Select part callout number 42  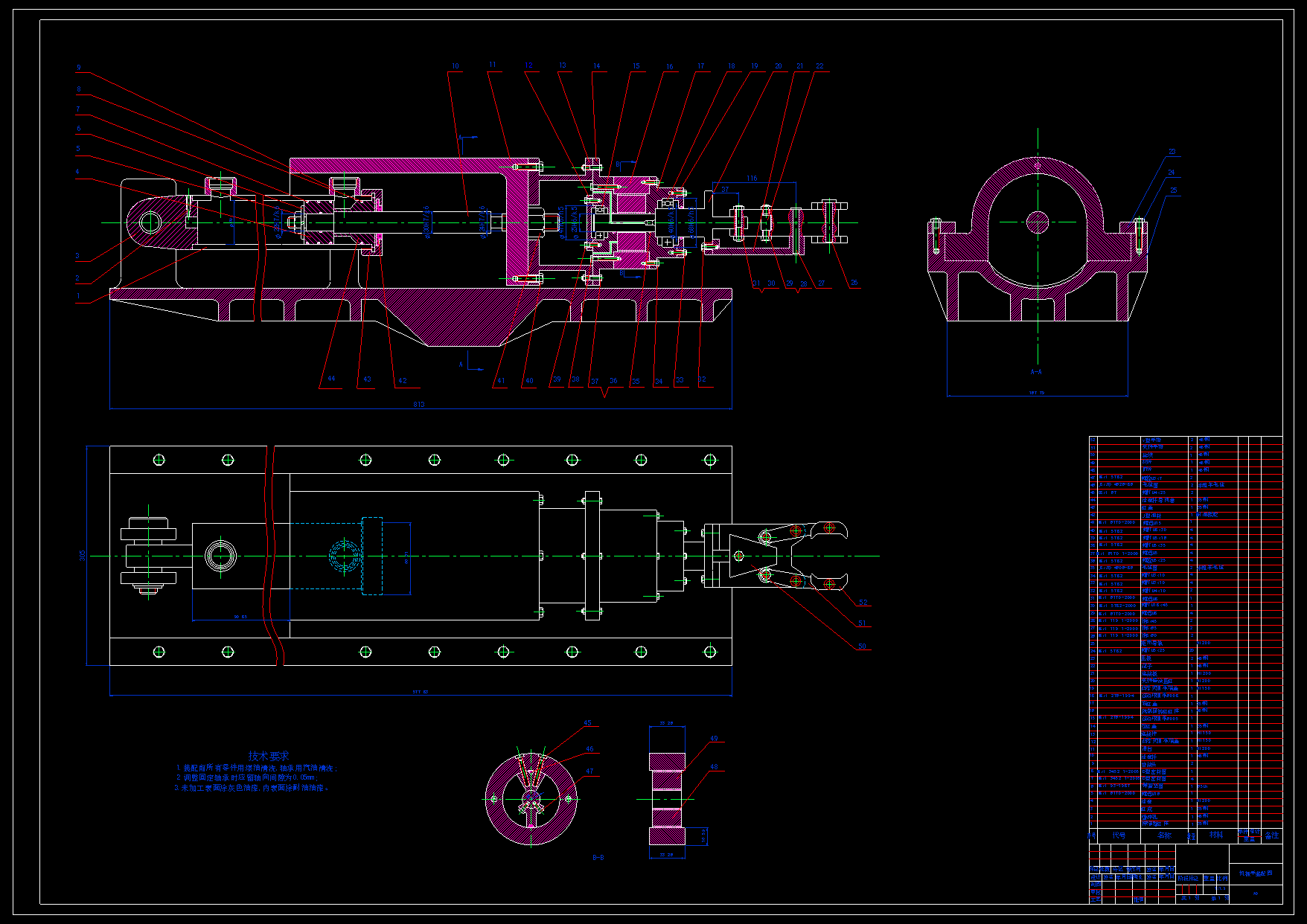[403, 381]
